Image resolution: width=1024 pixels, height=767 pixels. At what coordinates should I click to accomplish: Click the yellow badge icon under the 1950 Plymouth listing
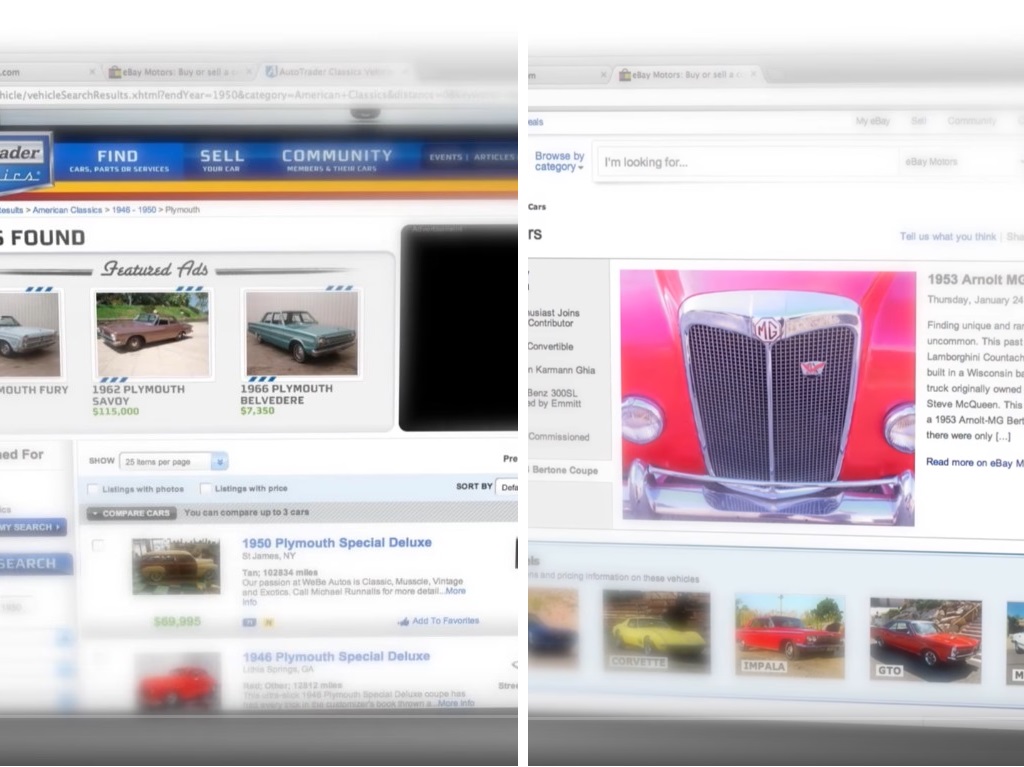point(268,621)
